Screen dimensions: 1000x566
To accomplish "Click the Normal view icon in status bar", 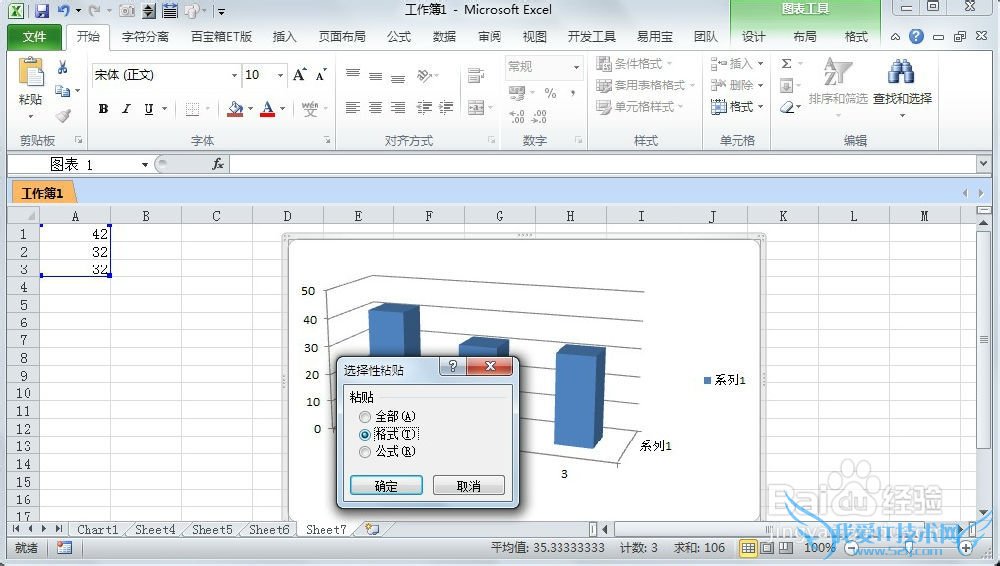I will coord(748,547).
